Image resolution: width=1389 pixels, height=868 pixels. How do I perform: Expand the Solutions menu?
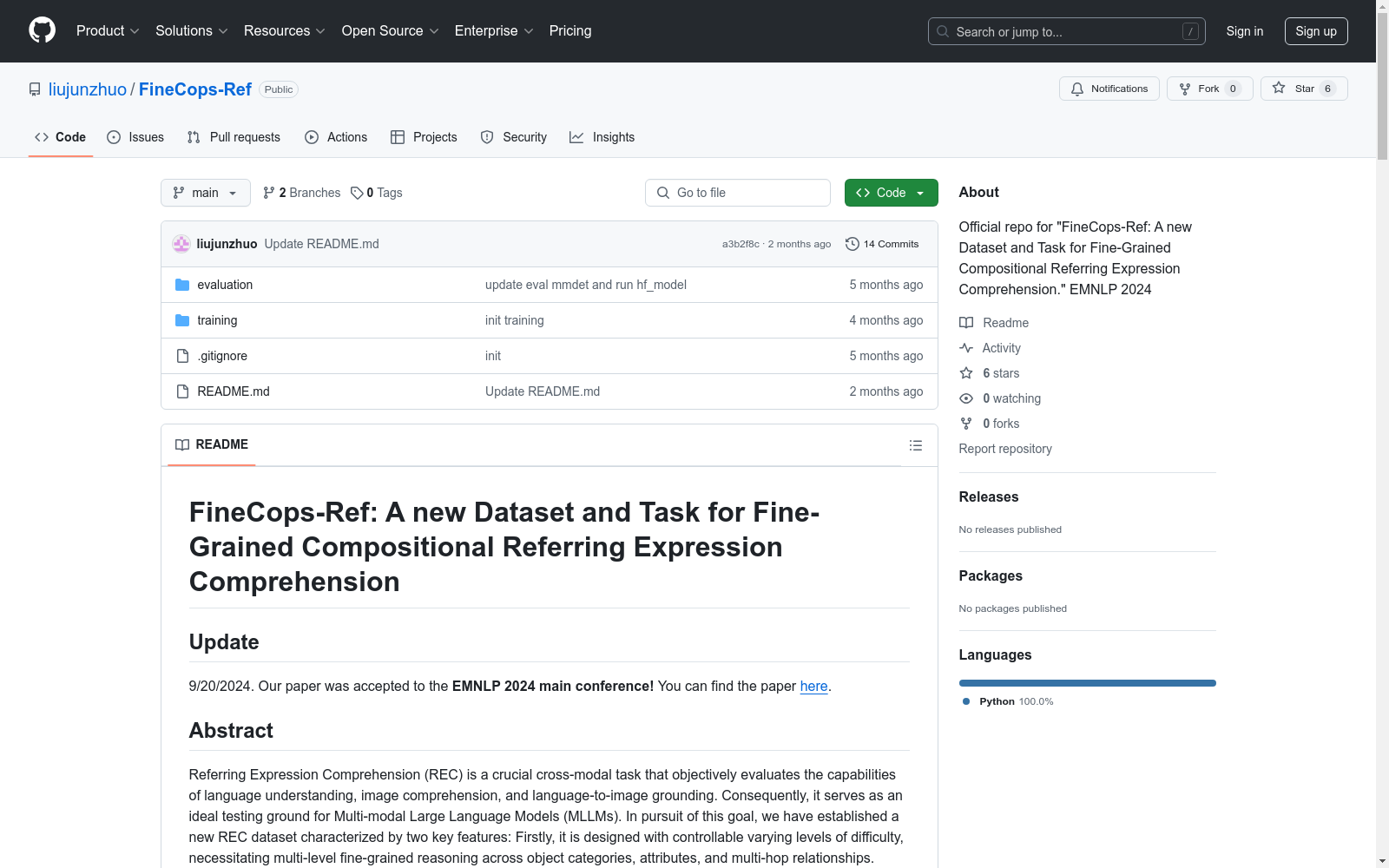[x=192, y=30]
